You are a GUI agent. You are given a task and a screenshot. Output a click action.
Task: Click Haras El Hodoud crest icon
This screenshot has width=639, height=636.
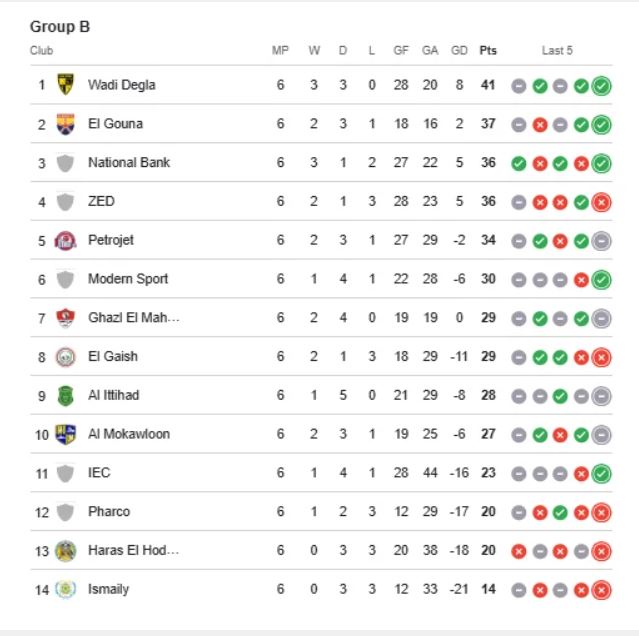pos(66,550)
